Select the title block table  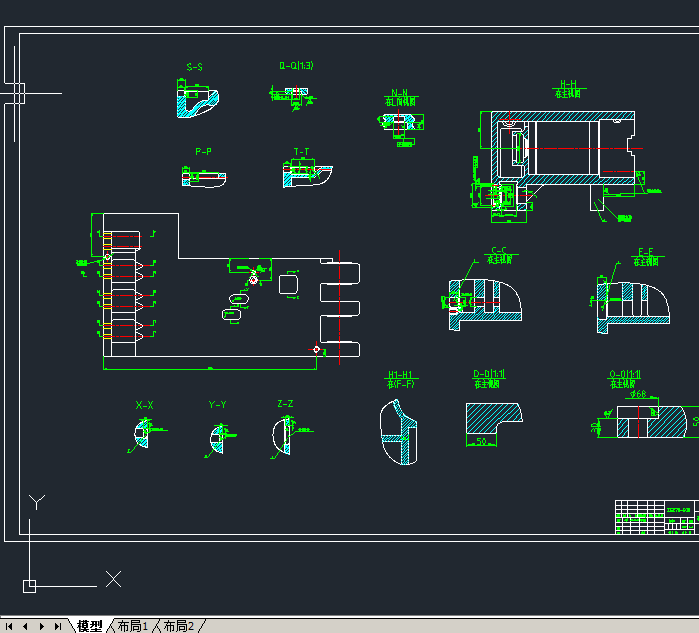[657, 517]
